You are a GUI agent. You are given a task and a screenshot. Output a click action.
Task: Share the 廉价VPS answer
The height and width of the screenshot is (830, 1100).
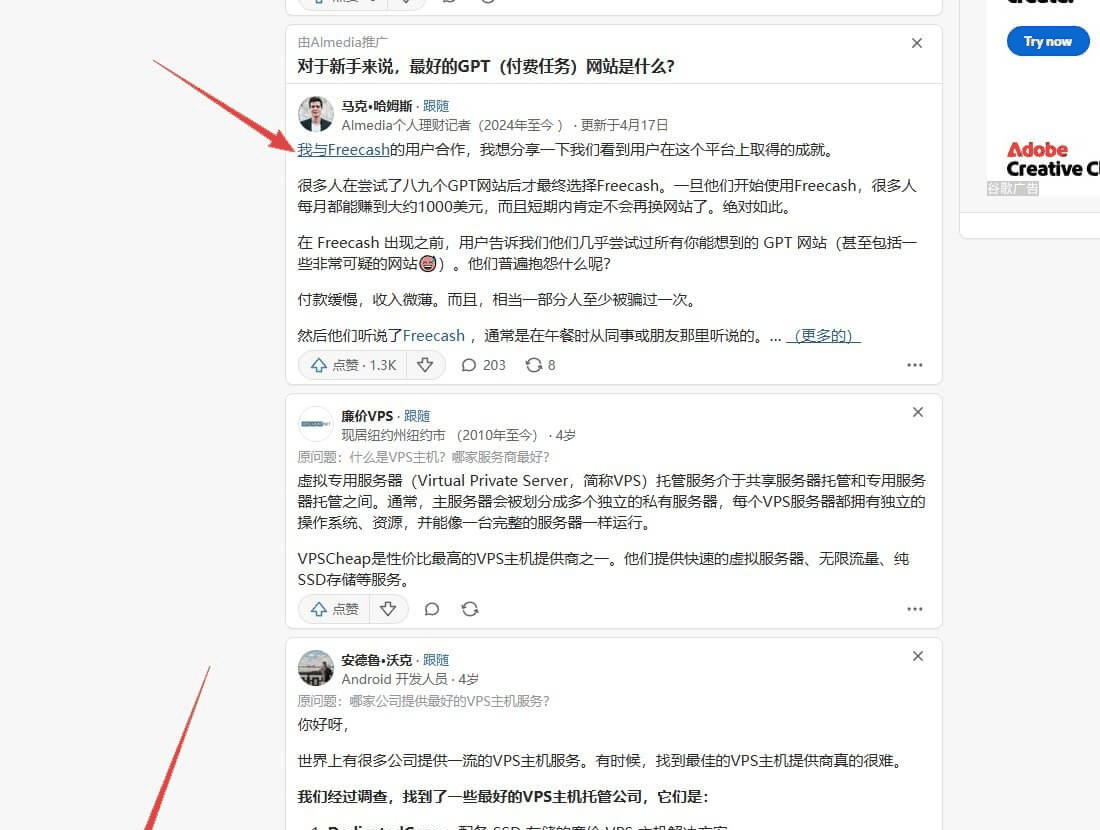[470, 609]
